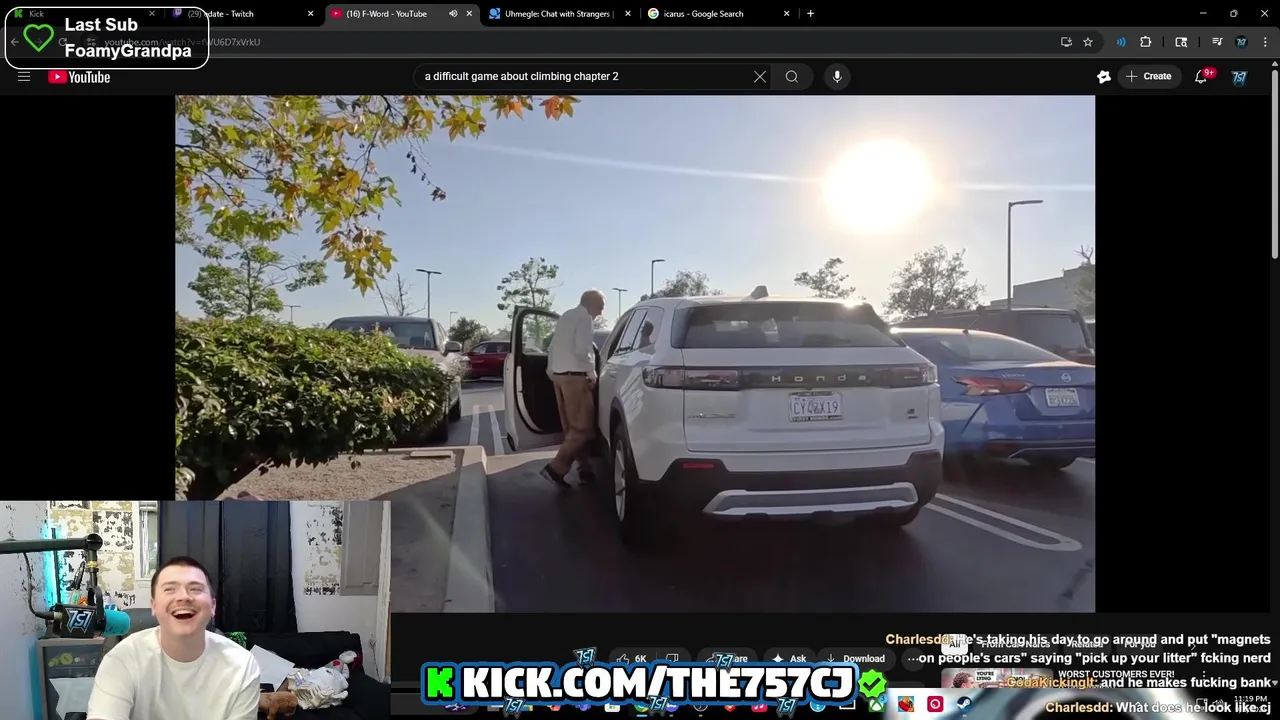Dislike the video with thumbs down
This screenshot has width=1280, height=720.
pos(672,658)
